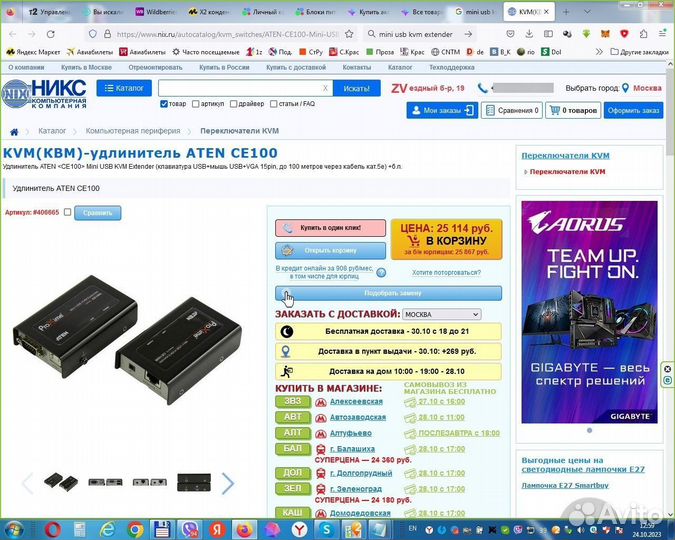
Task: Bookmark this page with the star icon
Action: pyautogui.click(x=349, y=34)
